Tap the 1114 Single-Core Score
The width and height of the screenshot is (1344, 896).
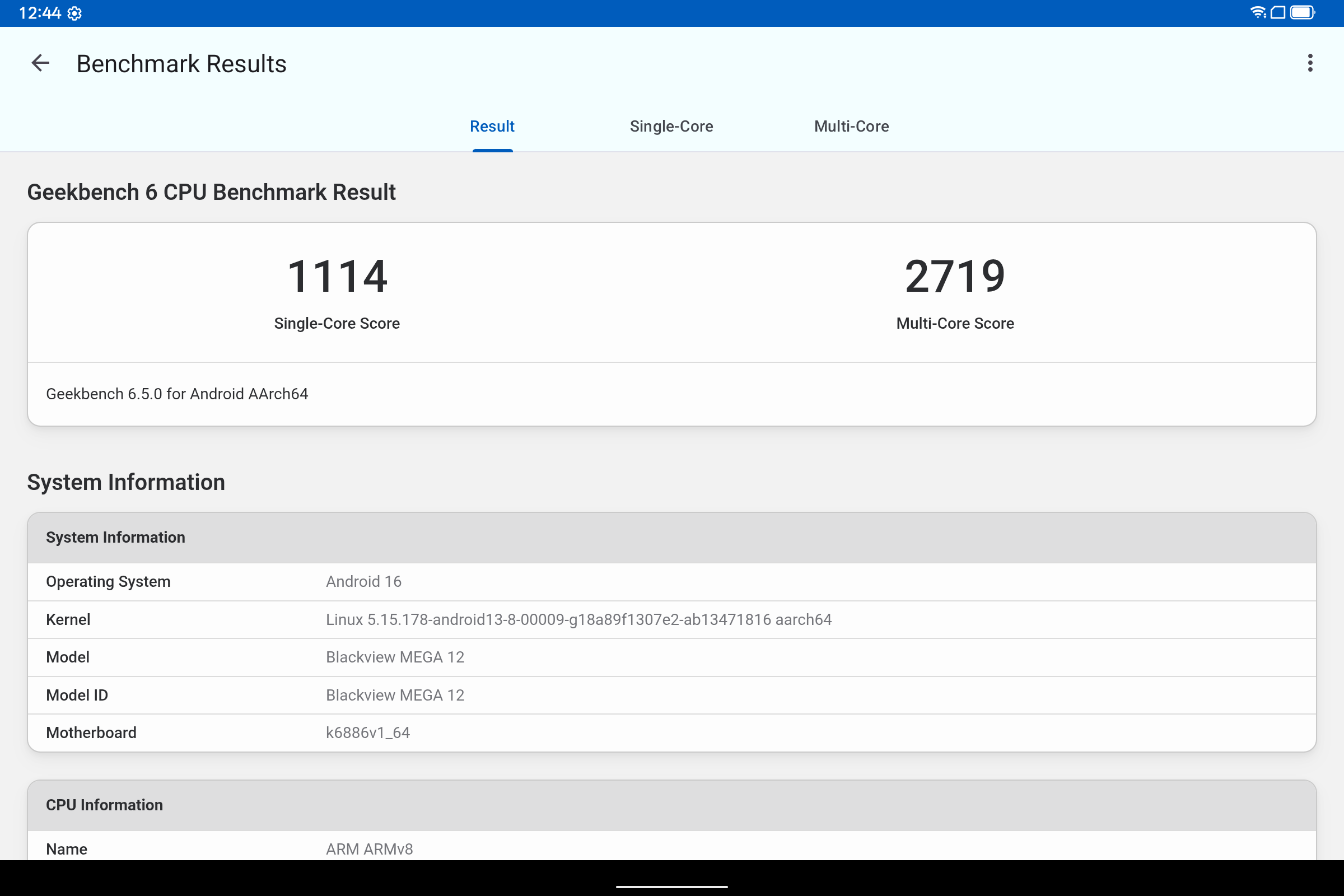(x=337, y=277)
